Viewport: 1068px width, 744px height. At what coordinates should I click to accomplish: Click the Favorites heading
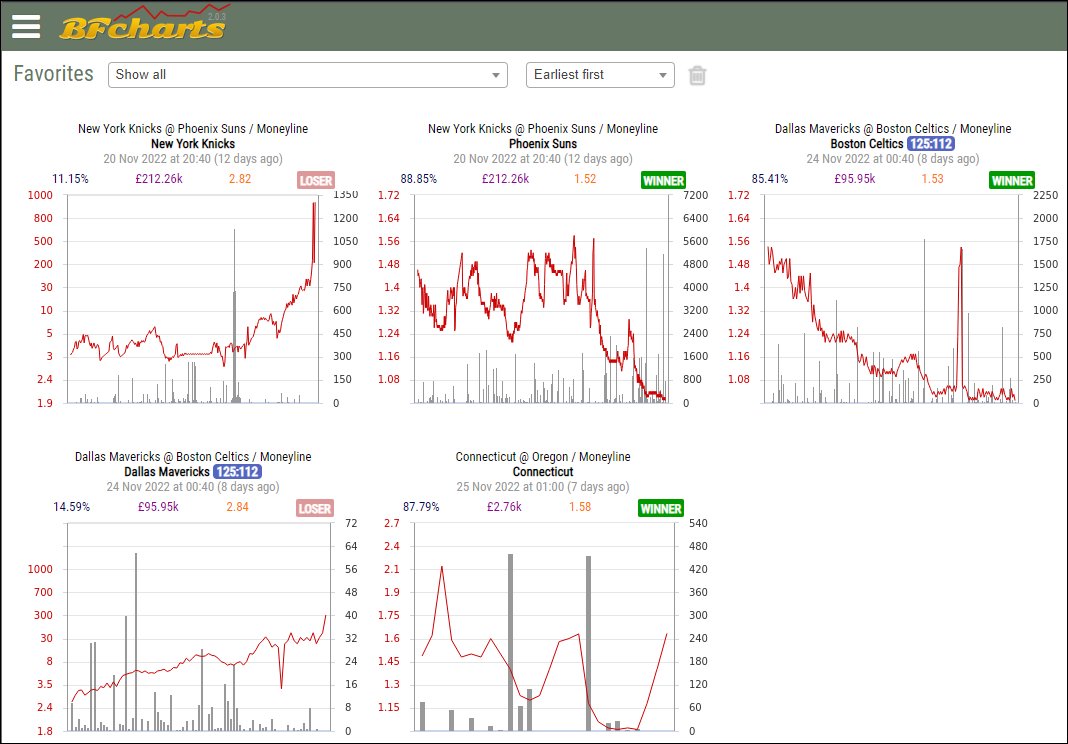[52, 73]
